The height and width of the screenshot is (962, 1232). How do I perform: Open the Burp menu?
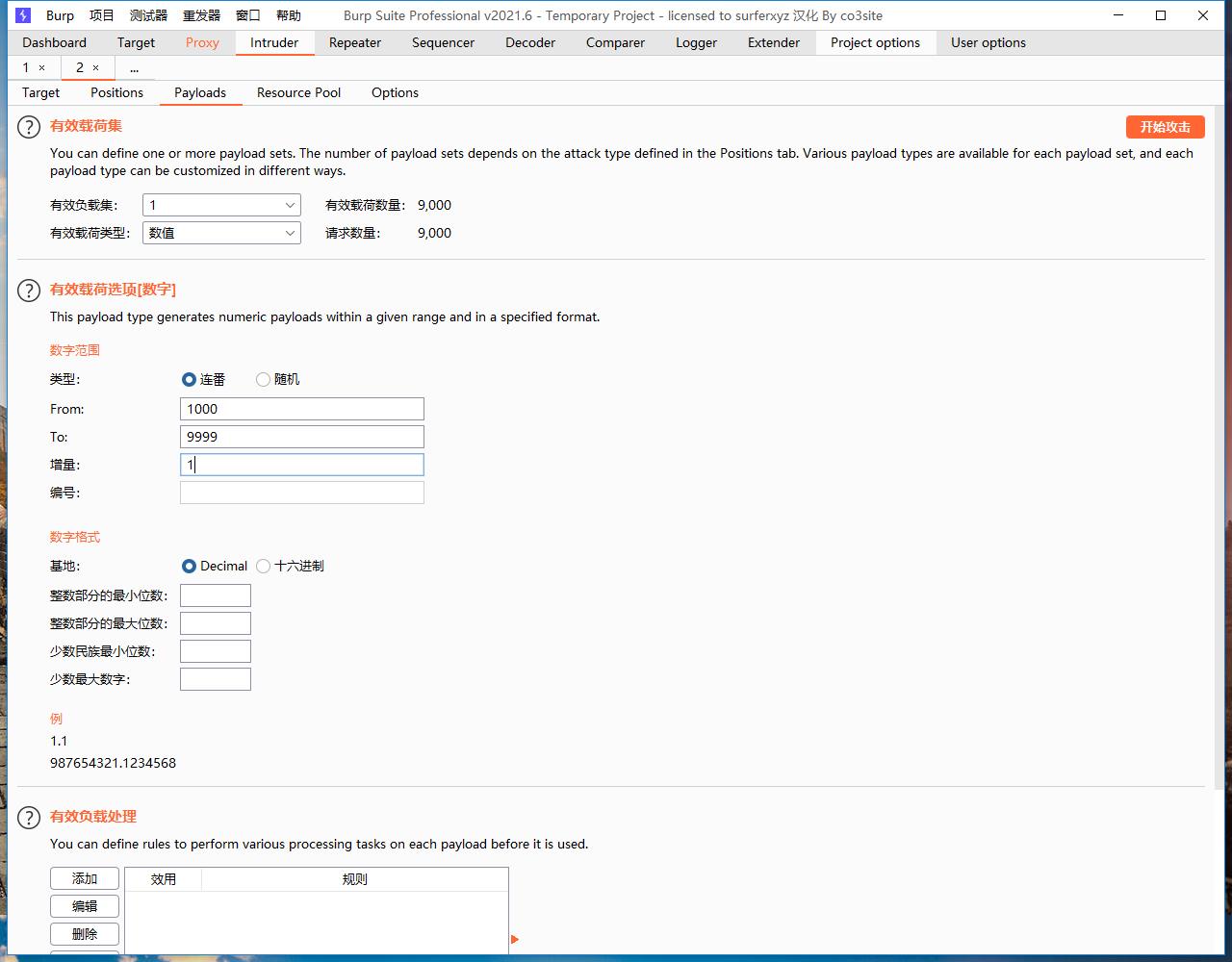click(60, 15)
